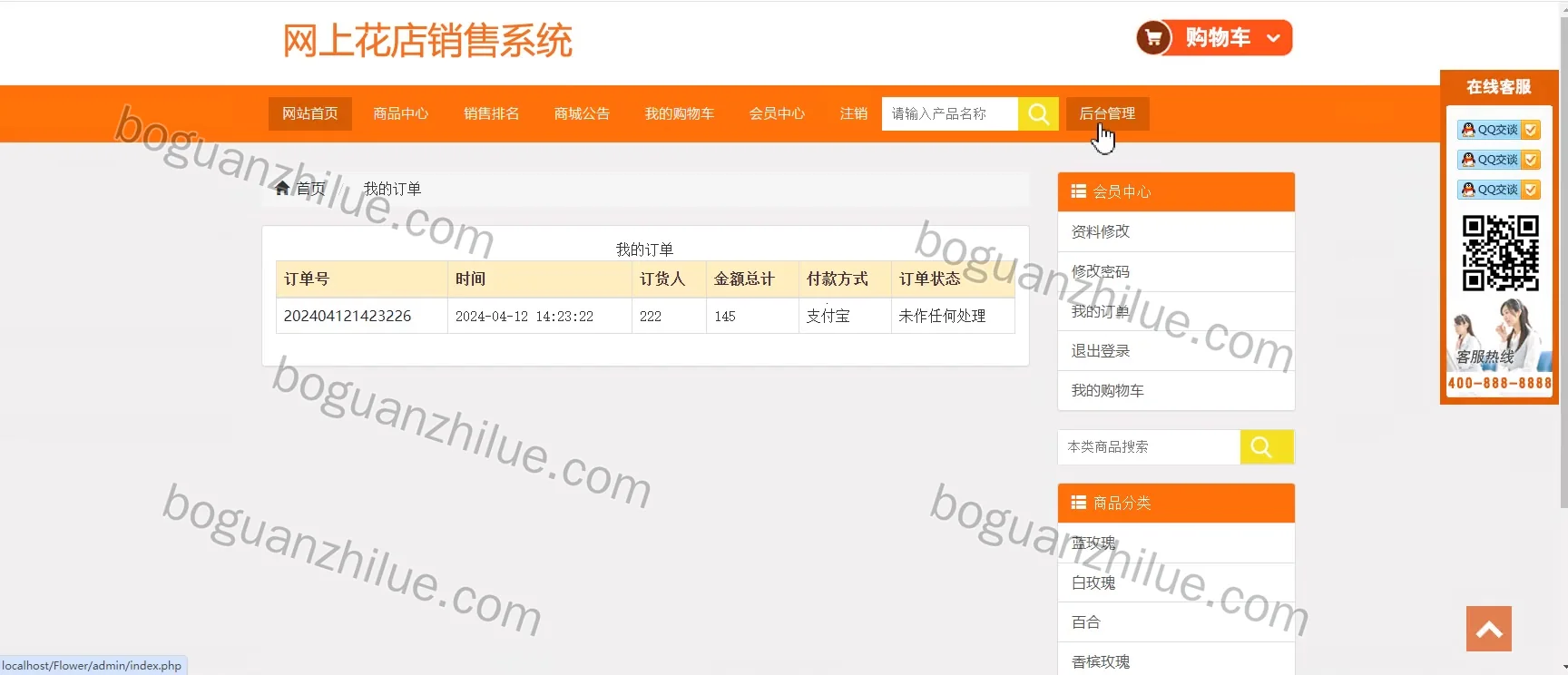This screenshot has width=1568, height=675.
Task: Focus the 本类商品搜索 input field
Action: (x=1149, y=447)
